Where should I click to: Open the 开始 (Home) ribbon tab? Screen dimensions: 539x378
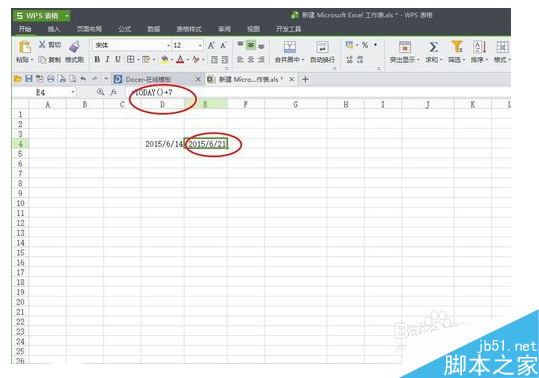[x=25, y=29]
